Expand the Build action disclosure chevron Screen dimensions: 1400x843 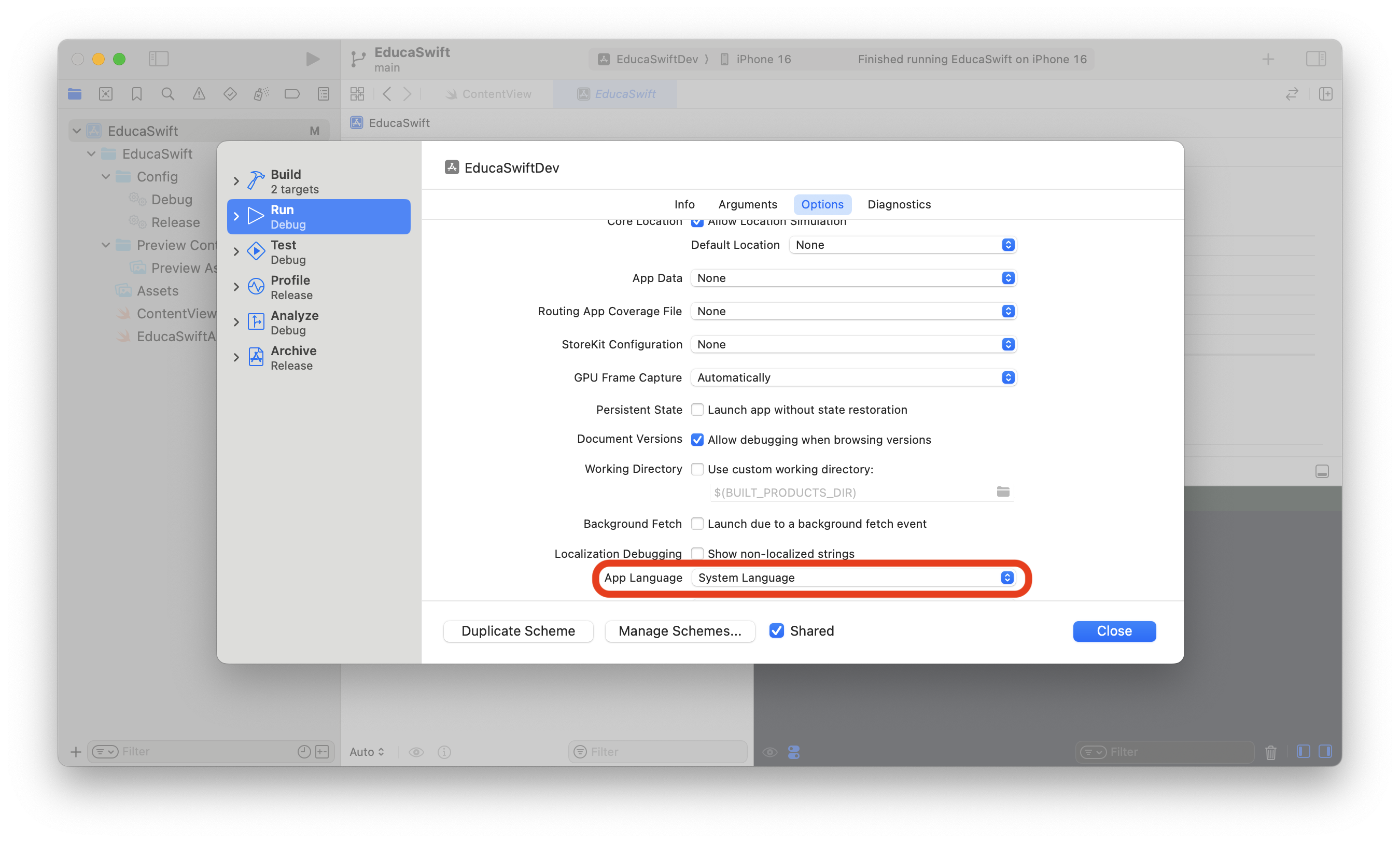236,181
